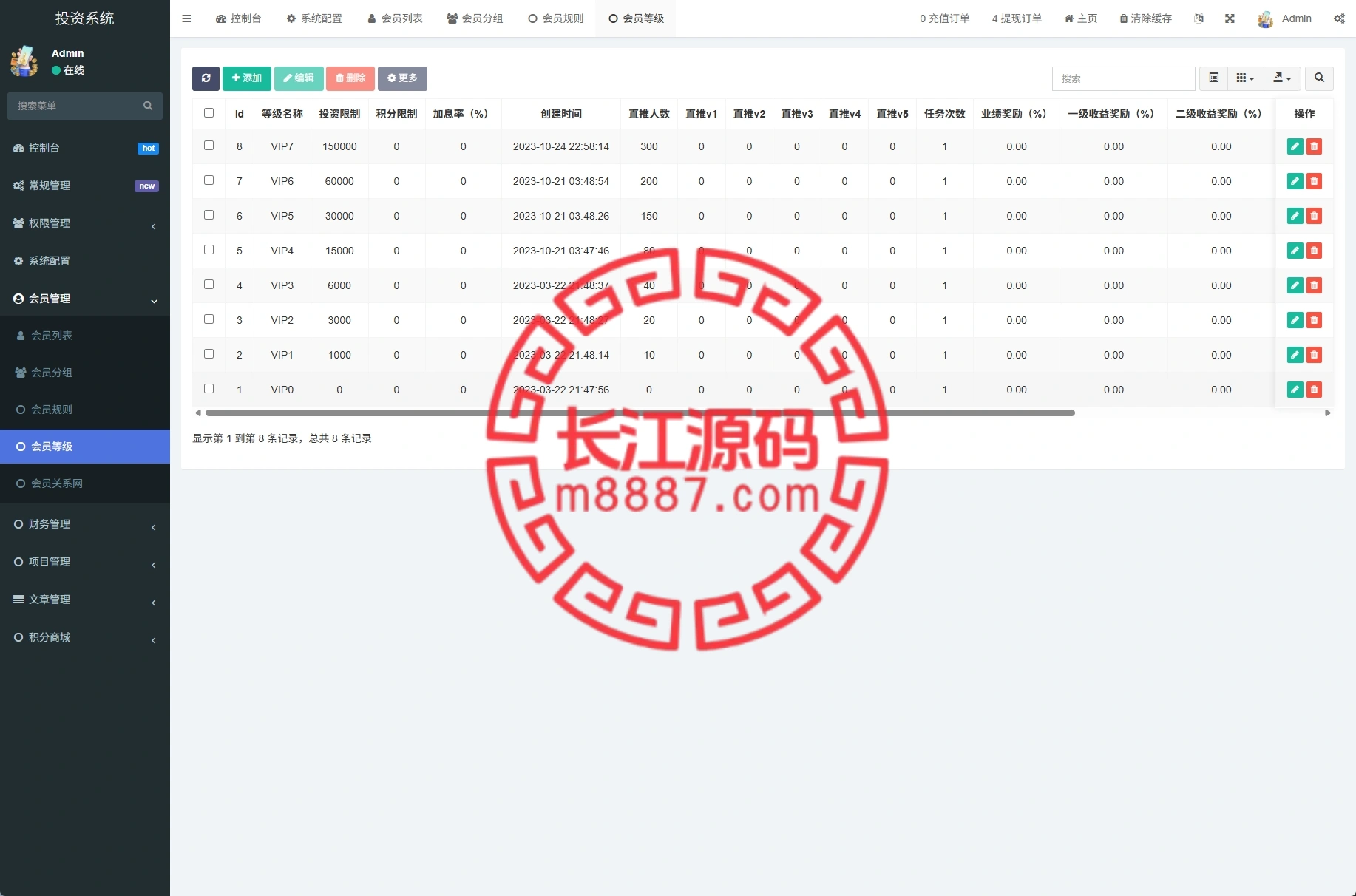The width and height of the screenshot is (1356, 896).
Task: Sort by 投资限制 column header
Action: (x=339, y=114)
